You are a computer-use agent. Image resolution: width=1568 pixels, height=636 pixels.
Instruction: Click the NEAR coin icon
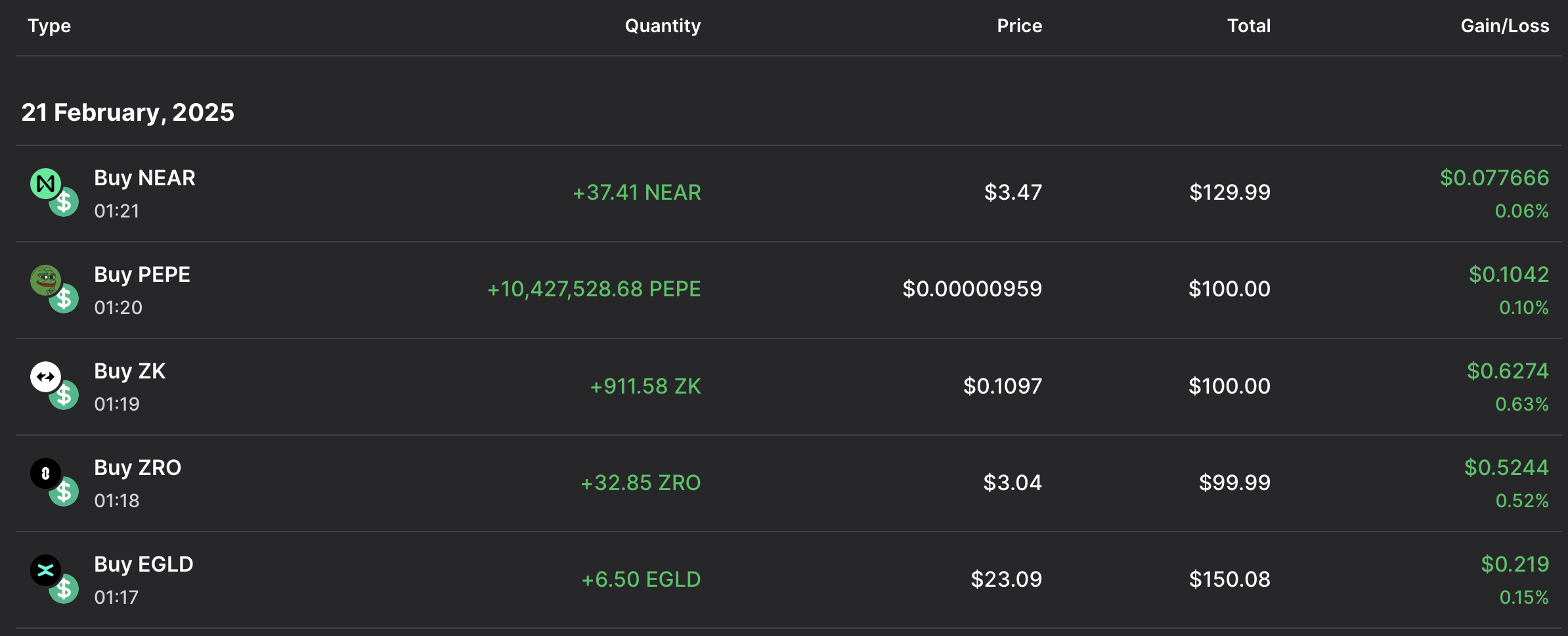[x=45, y=183]
